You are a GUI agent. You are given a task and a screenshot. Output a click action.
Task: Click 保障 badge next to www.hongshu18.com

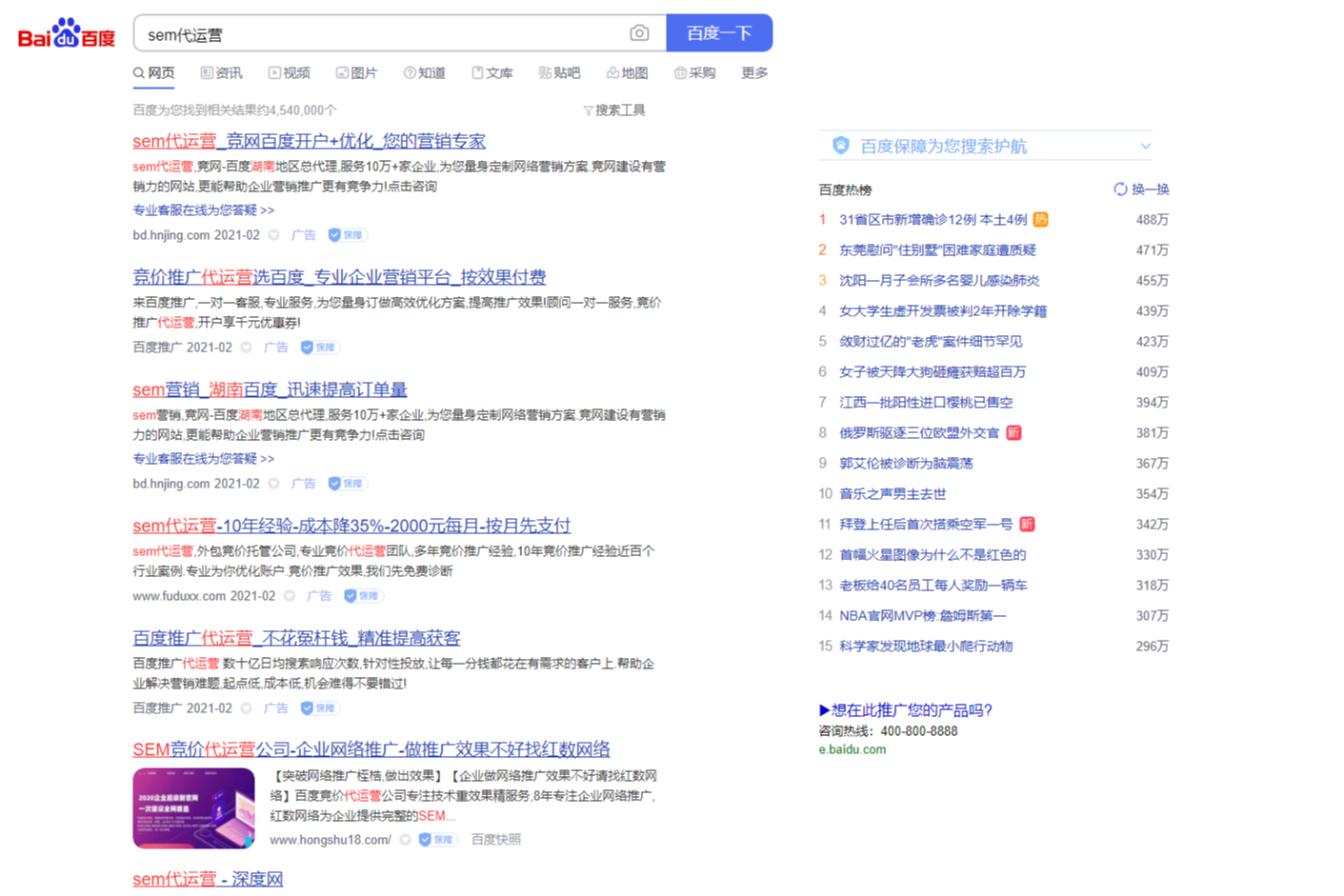(x=438, y=840)
